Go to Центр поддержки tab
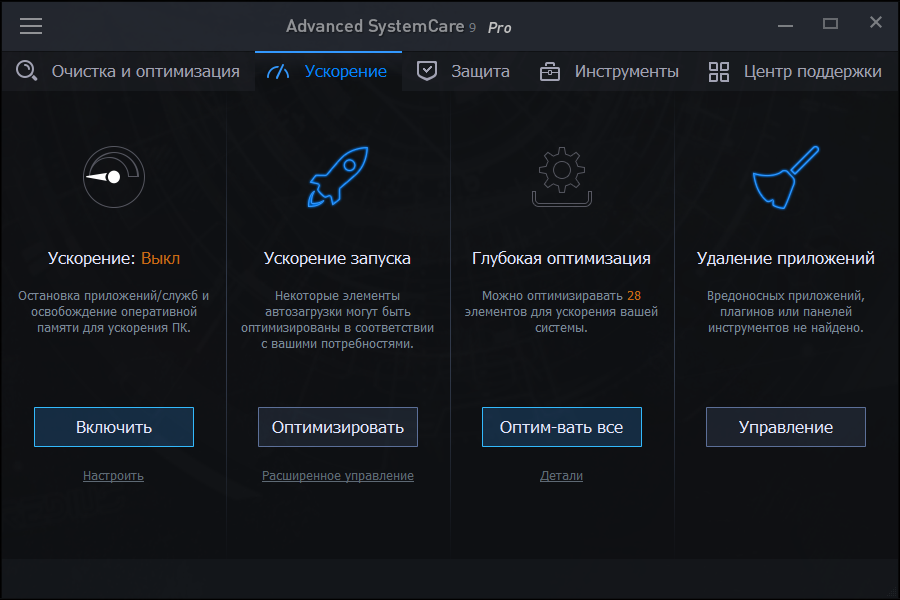The image size is (900, 600). coord(795,71)
